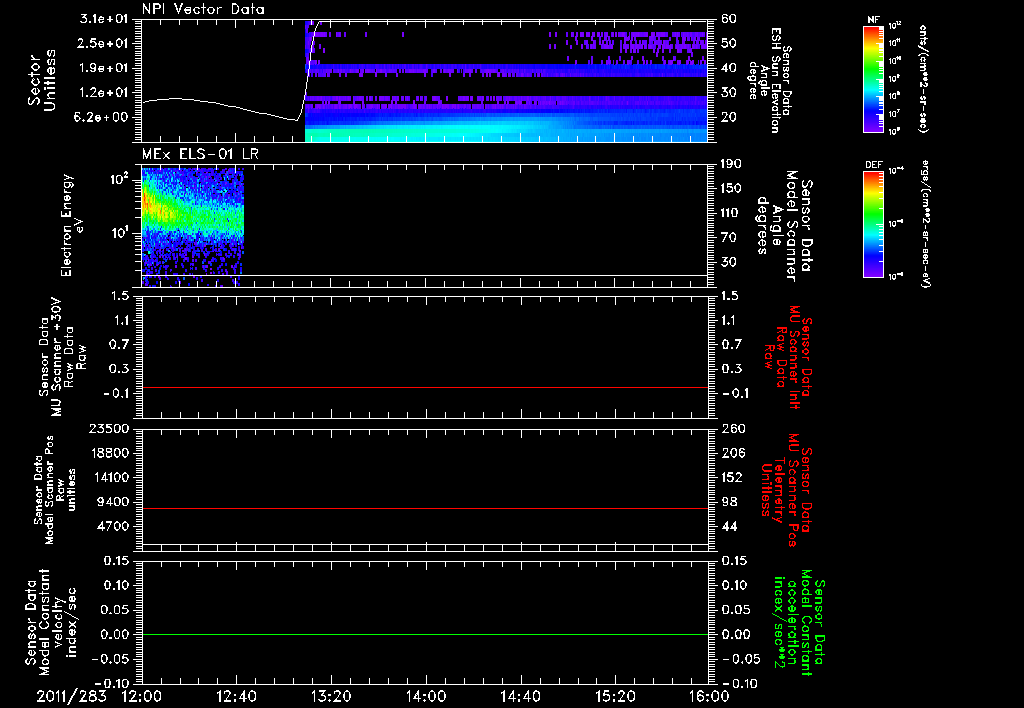Click the 14:40 time tick label

(x=520, y=696)
